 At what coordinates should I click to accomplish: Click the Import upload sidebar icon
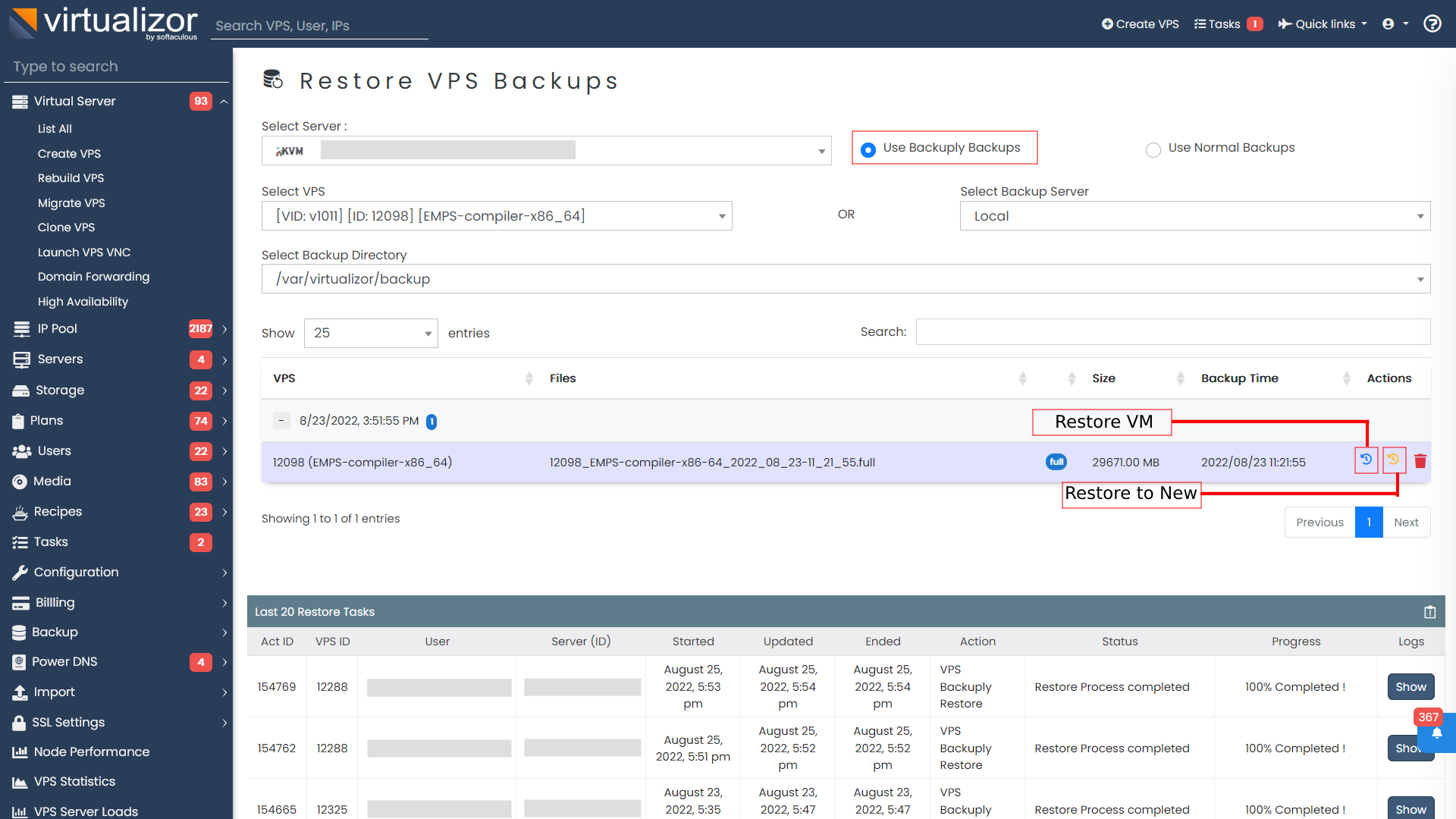click(x=20, y=692)
